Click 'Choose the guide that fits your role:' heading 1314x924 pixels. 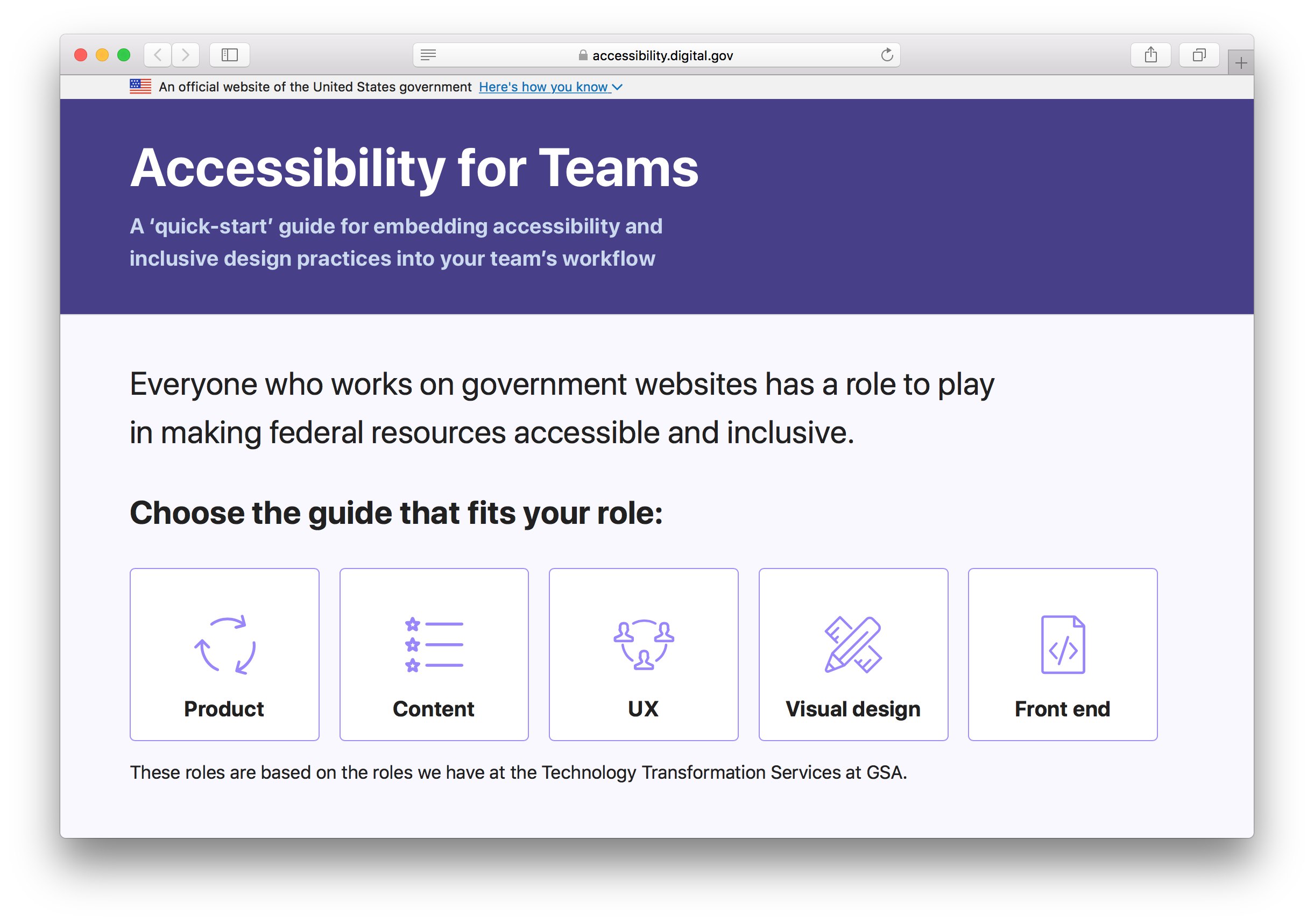point(396,513)
